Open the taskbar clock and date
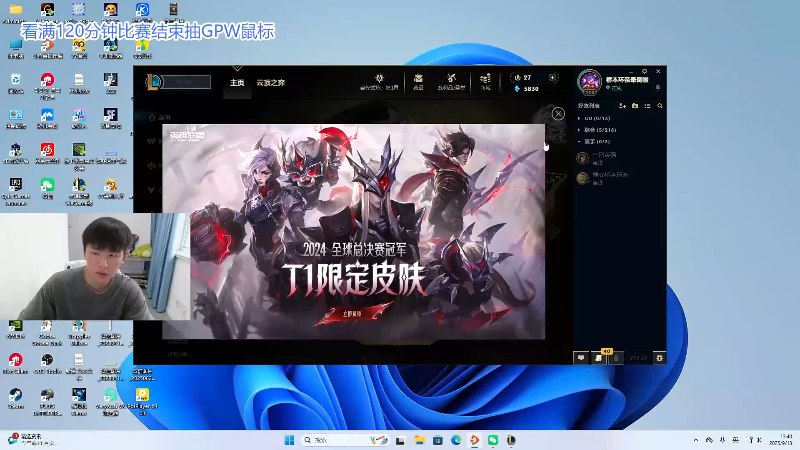 coord(781,440)
